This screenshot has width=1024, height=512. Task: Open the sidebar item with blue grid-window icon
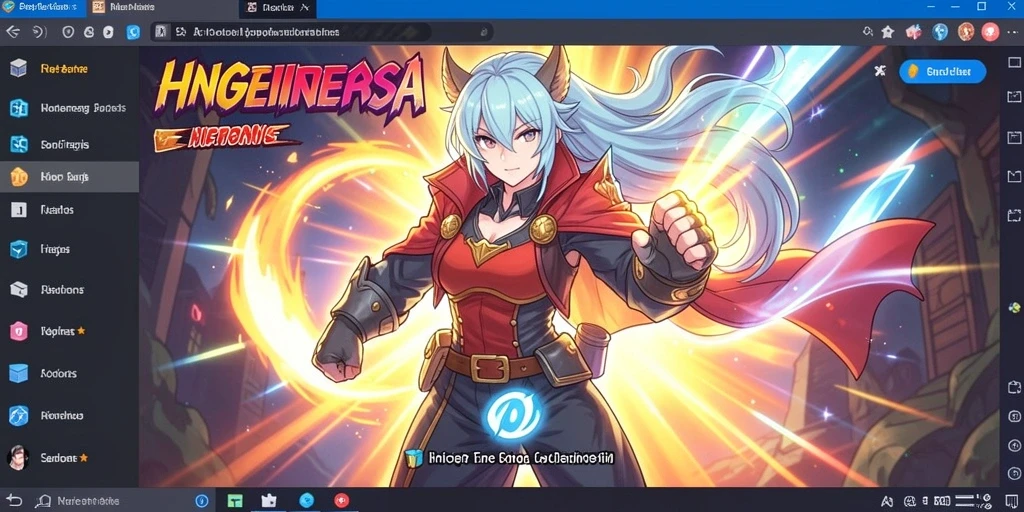tap(69, 108)
